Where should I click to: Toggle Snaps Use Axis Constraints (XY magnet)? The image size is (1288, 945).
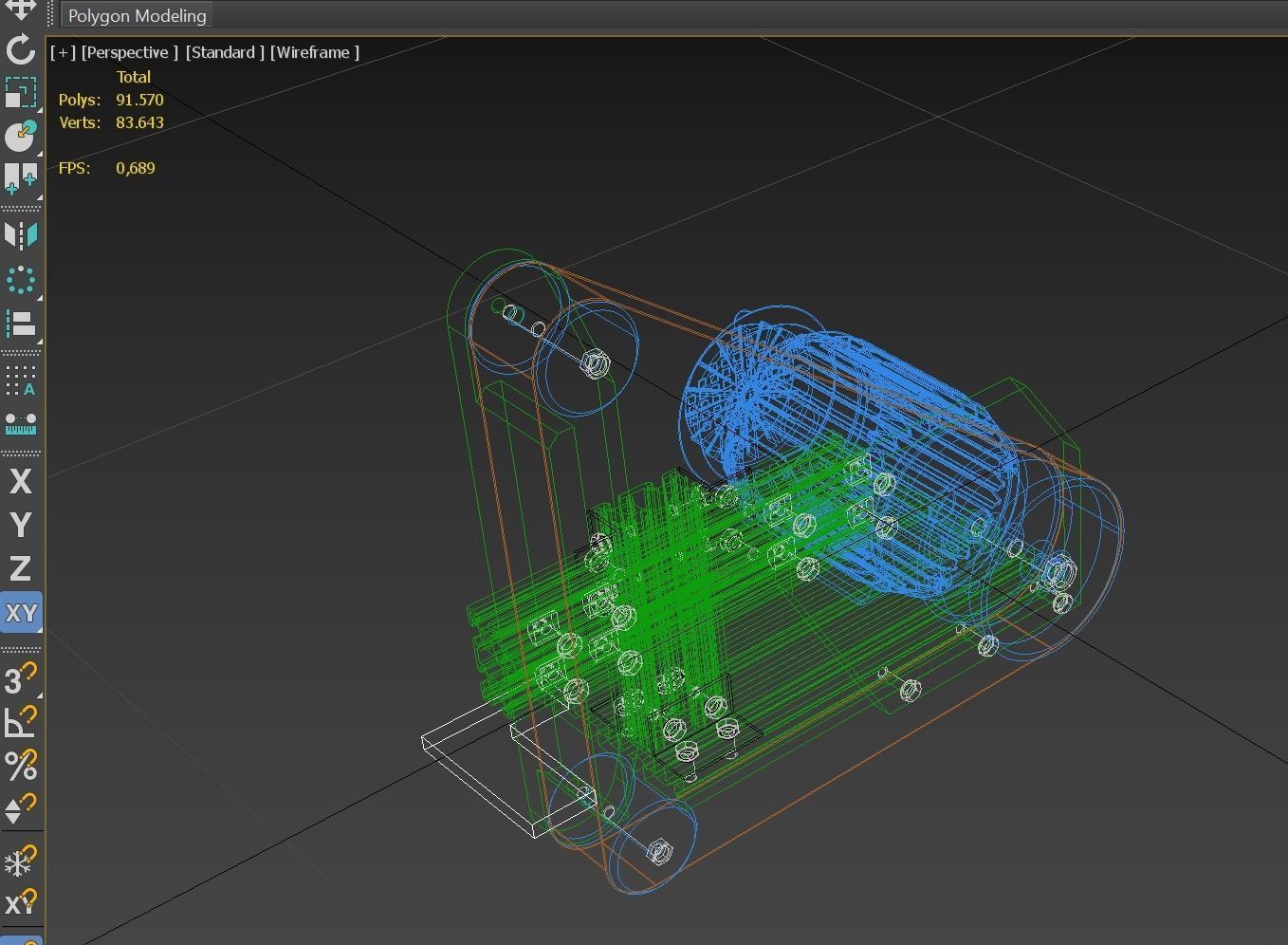pyautogui.click(x=20, y=901)
